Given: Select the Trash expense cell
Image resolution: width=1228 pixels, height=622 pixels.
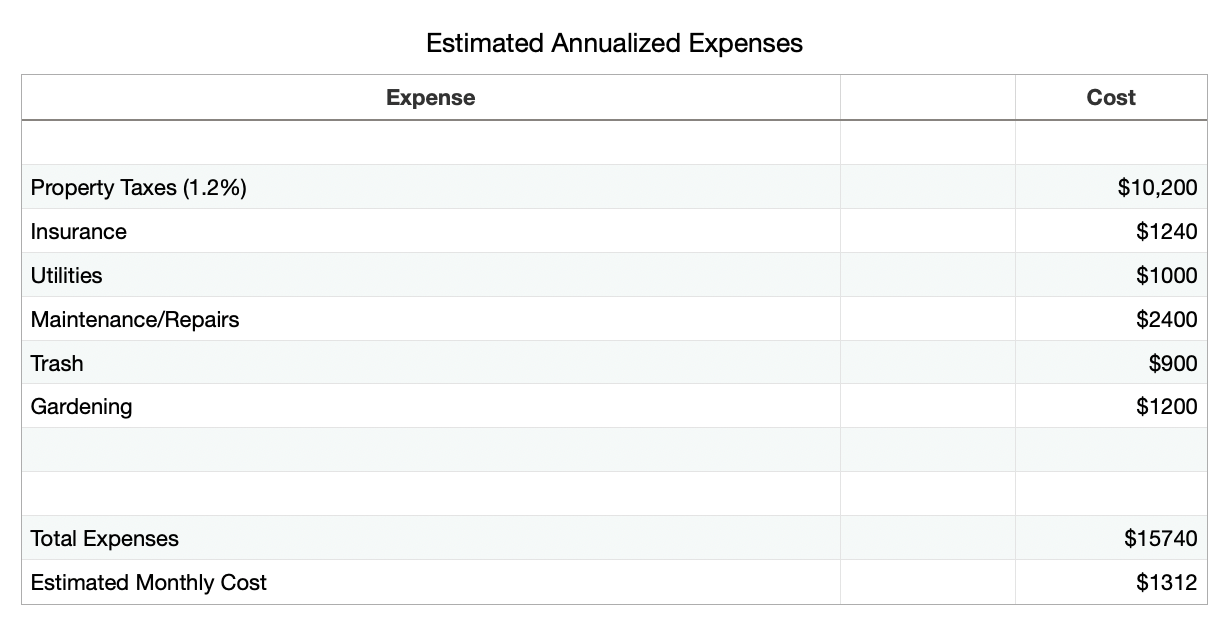Looking at the screenshot, I should [431, 363].
